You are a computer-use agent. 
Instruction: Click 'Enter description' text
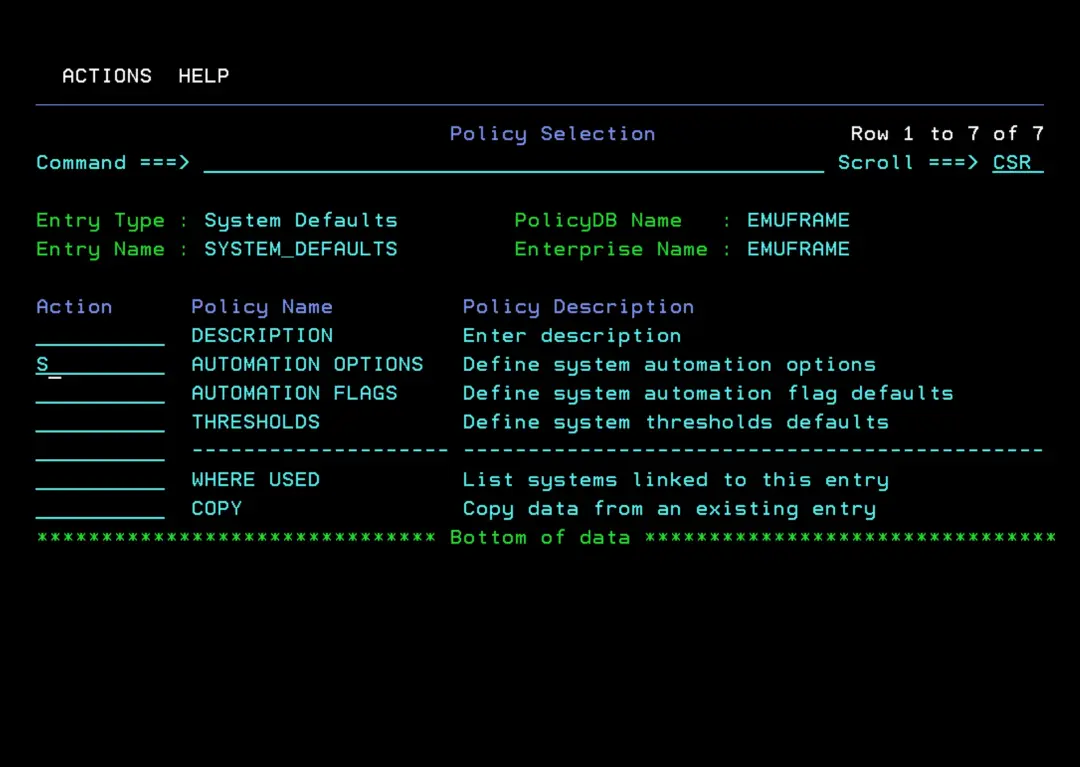[x=572, y=336]
